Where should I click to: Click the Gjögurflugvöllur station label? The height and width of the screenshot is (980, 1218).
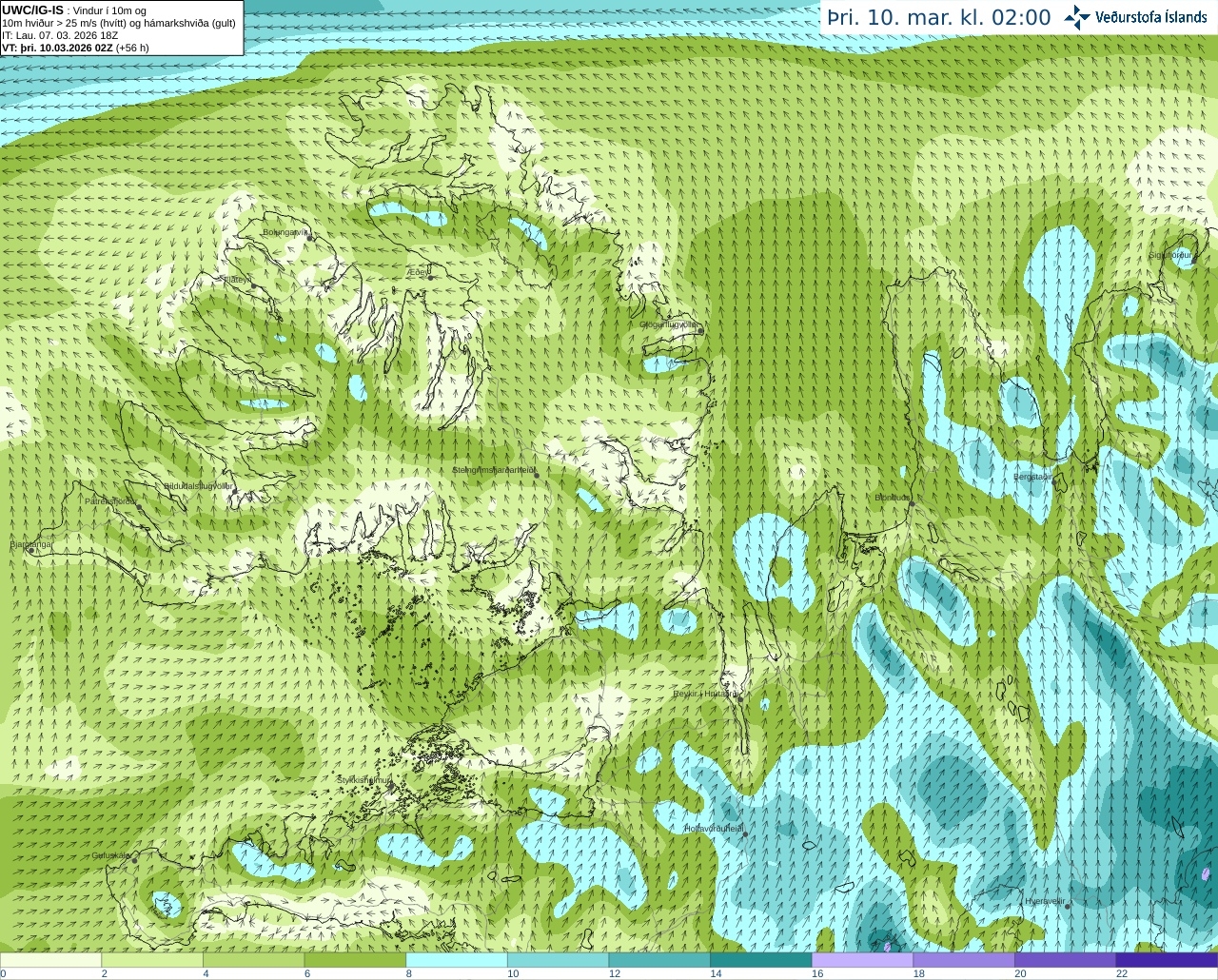pyautogui.click(x=669, y=324)
